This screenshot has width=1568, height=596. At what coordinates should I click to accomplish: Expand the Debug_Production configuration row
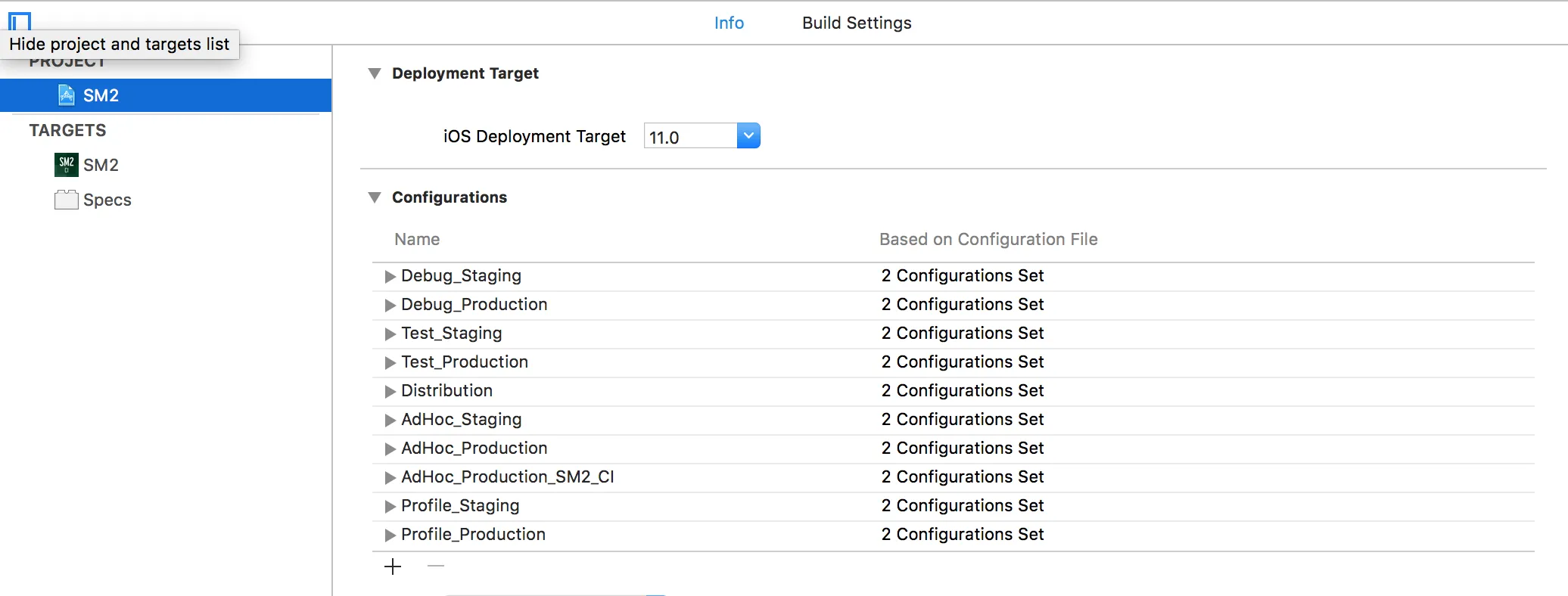pos(390,305)
